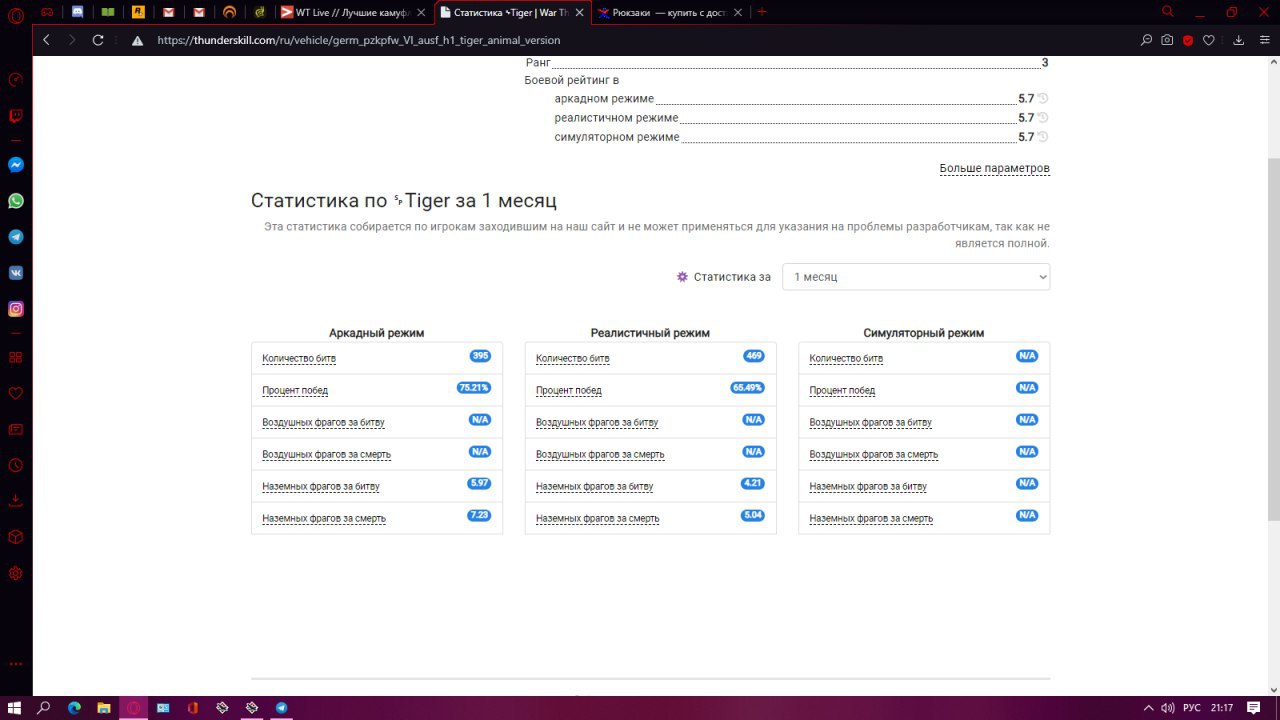Click arcade mode battle rating history icon
Image resolution: width=1280 pixels, height=720 pixels.
(1043, 99)
